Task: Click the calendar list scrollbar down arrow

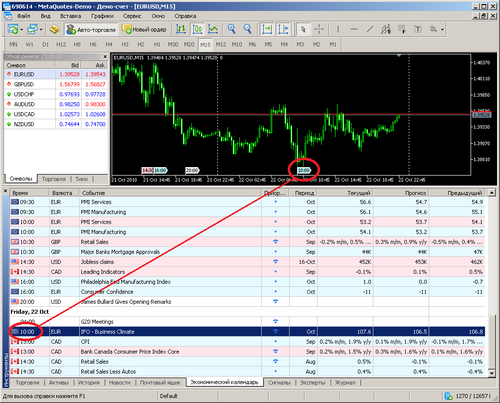Action: tap(491, 373)
